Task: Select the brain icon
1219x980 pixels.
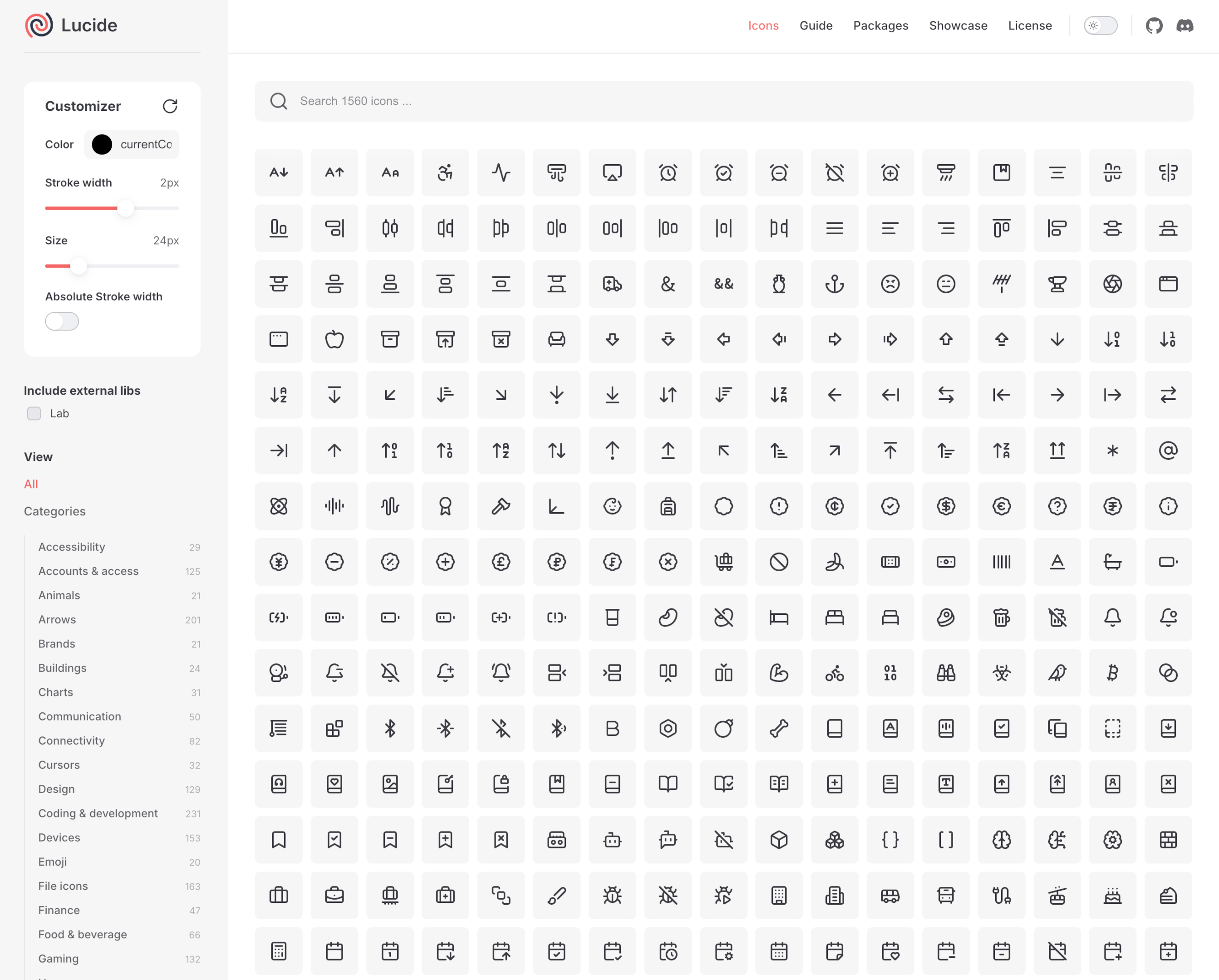Action: point(1001,840)
